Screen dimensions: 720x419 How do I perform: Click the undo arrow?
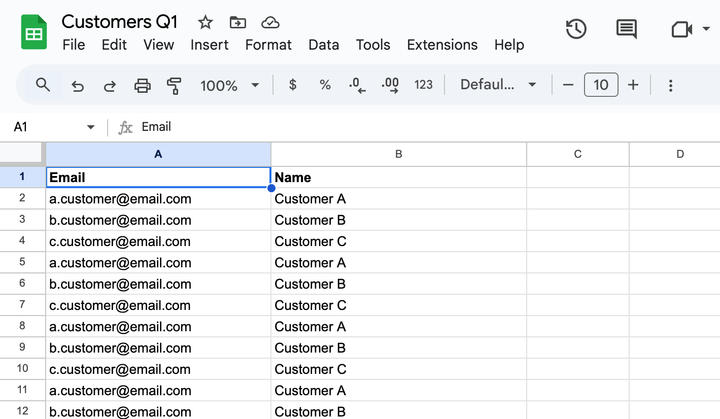[x=77, y=86]
